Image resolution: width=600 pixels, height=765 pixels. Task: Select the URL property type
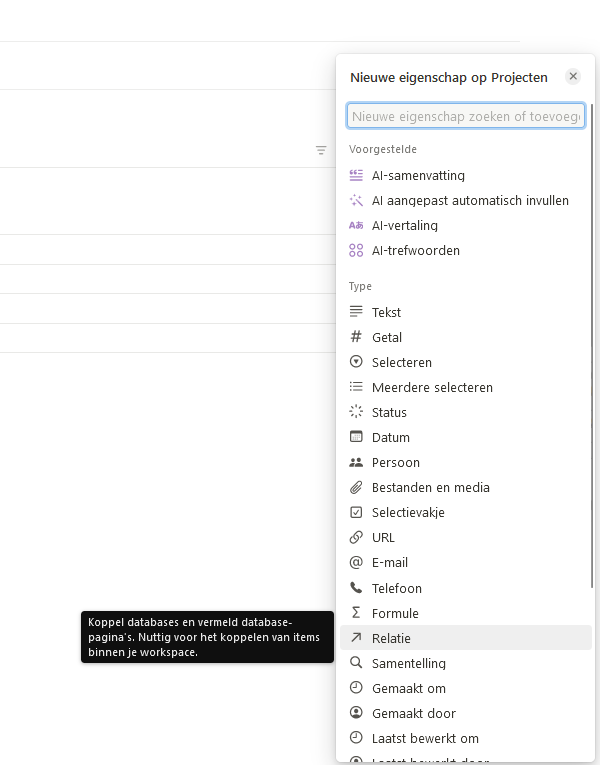pyautogui.click(x=466, y=537)
